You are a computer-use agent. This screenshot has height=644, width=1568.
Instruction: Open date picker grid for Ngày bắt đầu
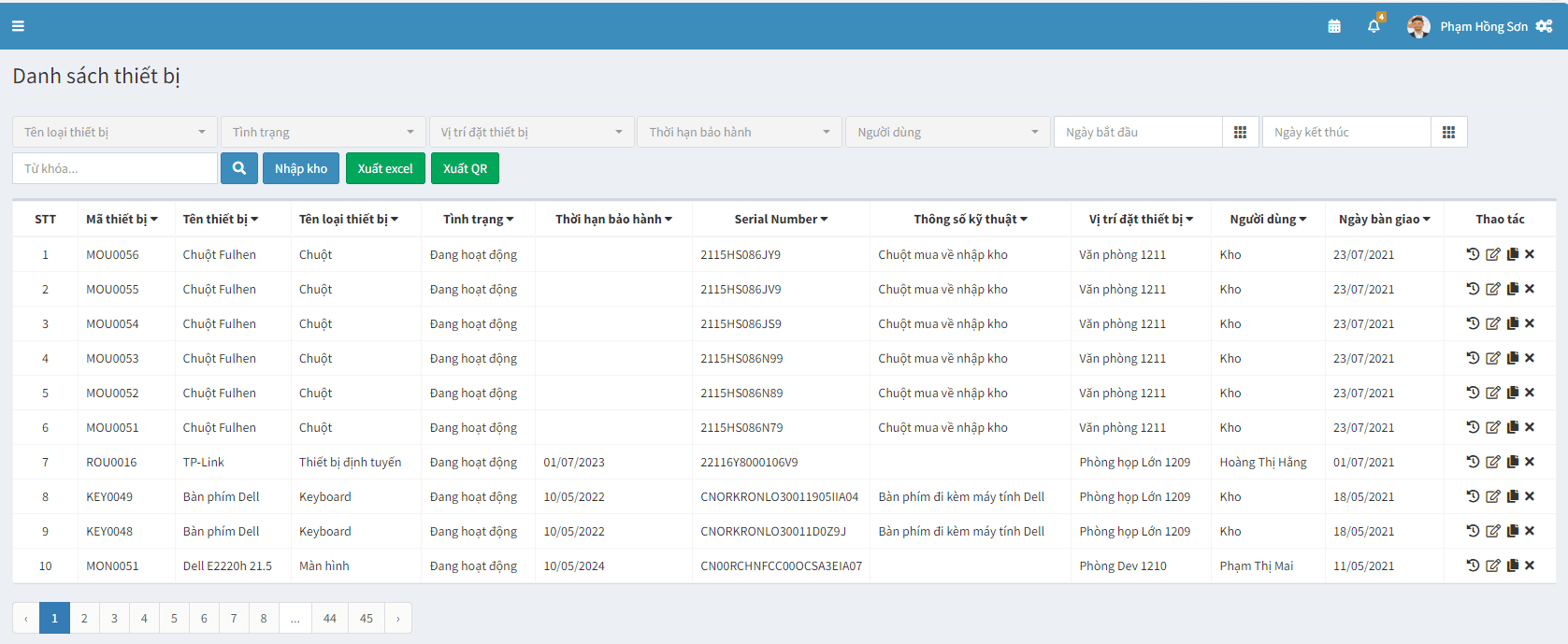(x=1240, y=132)
